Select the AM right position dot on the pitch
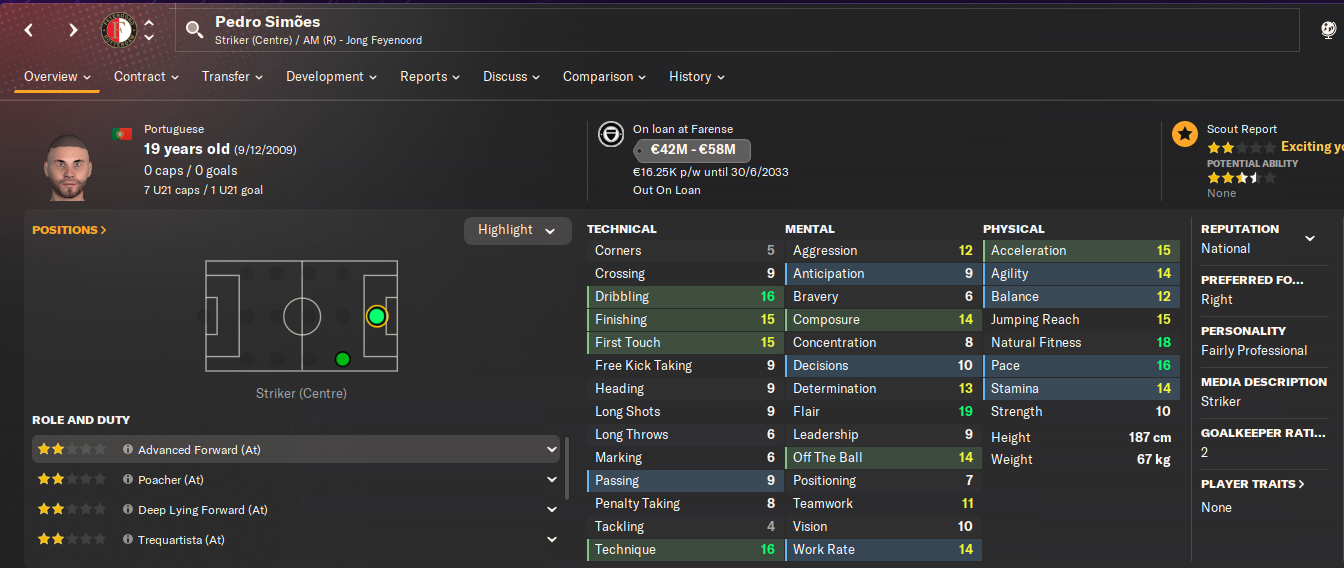1344x568 pixels. [343, 359]
